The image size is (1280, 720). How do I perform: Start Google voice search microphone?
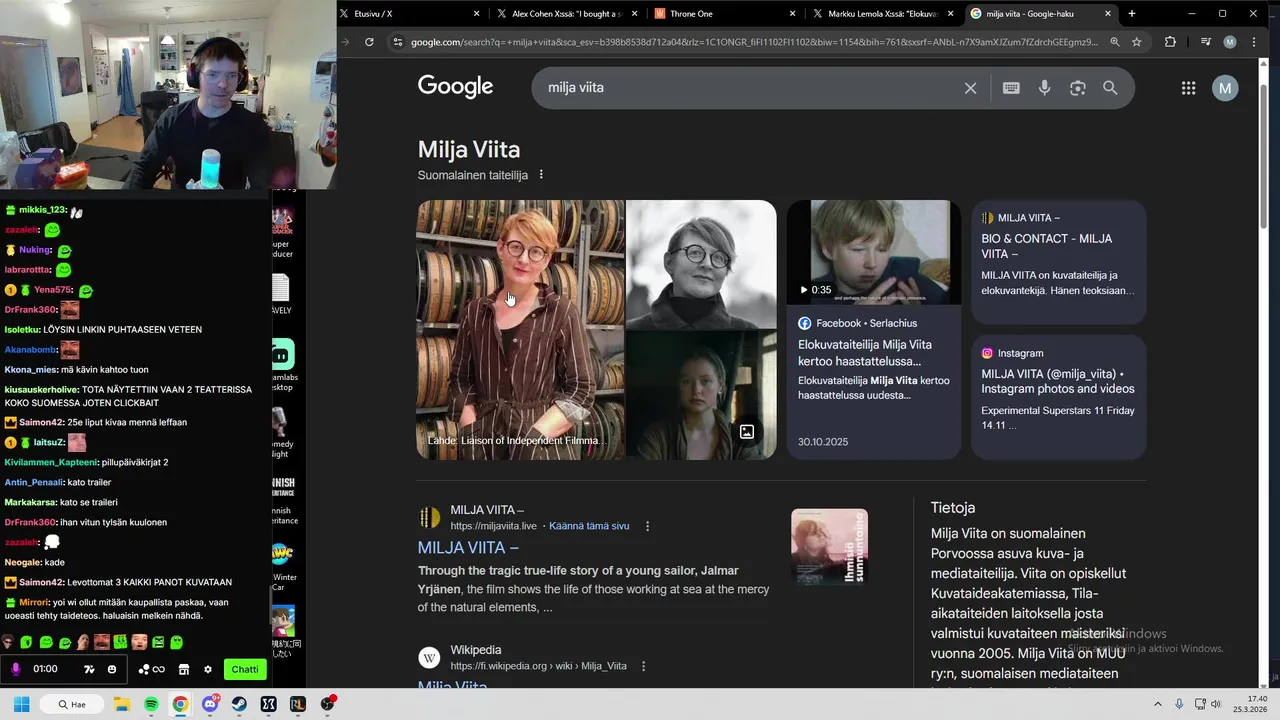(x=1044, y=88)
